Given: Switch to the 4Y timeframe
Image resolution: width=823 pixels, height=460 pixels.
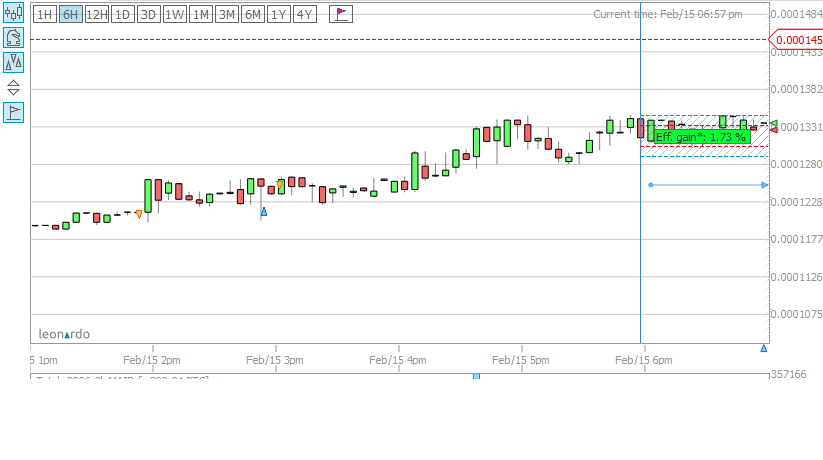Looking at the screenshot, I should [x=304, y=14].
